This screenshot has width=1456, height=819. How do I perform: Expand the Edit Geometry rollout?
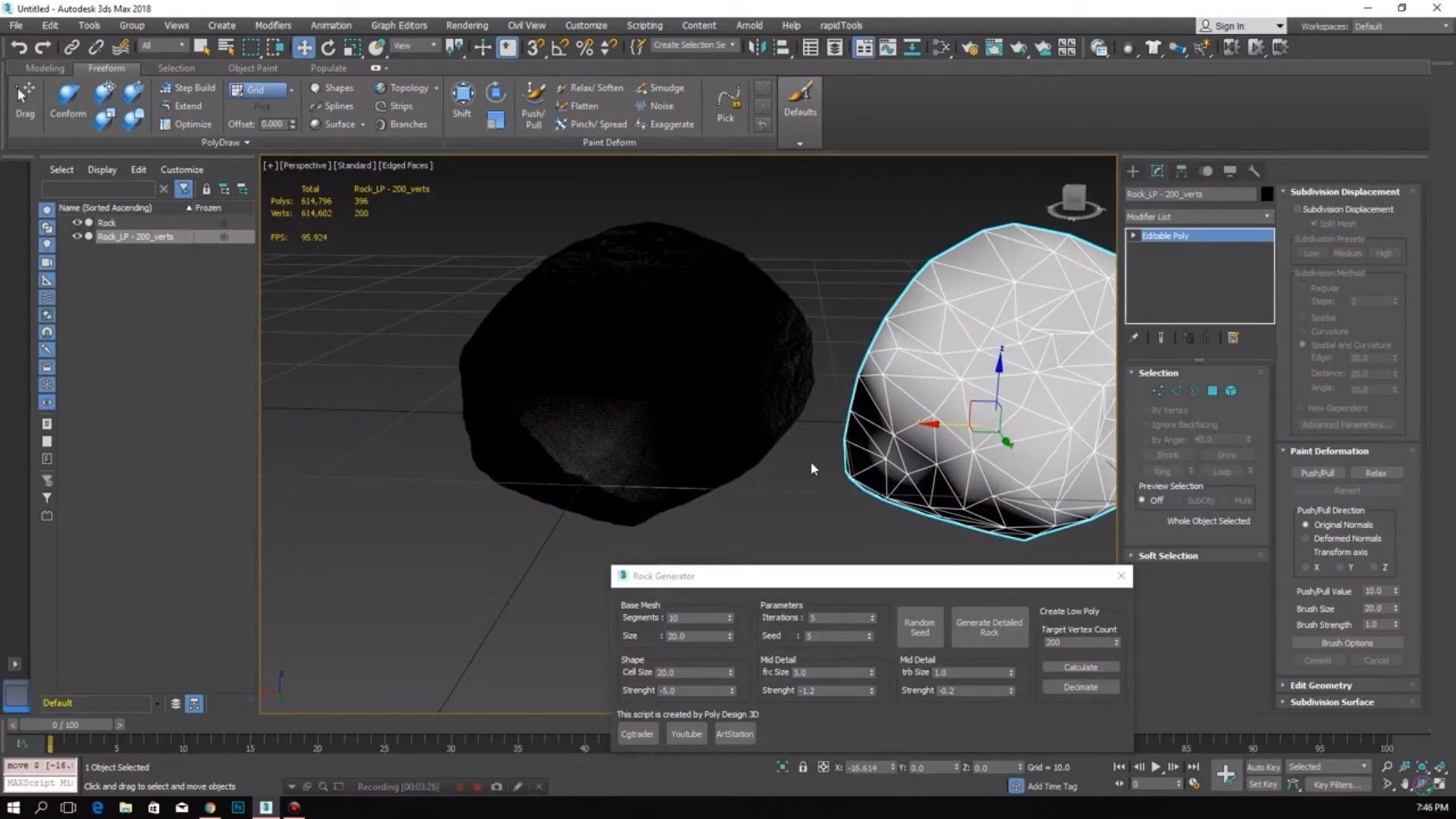tap(1320, 686)
